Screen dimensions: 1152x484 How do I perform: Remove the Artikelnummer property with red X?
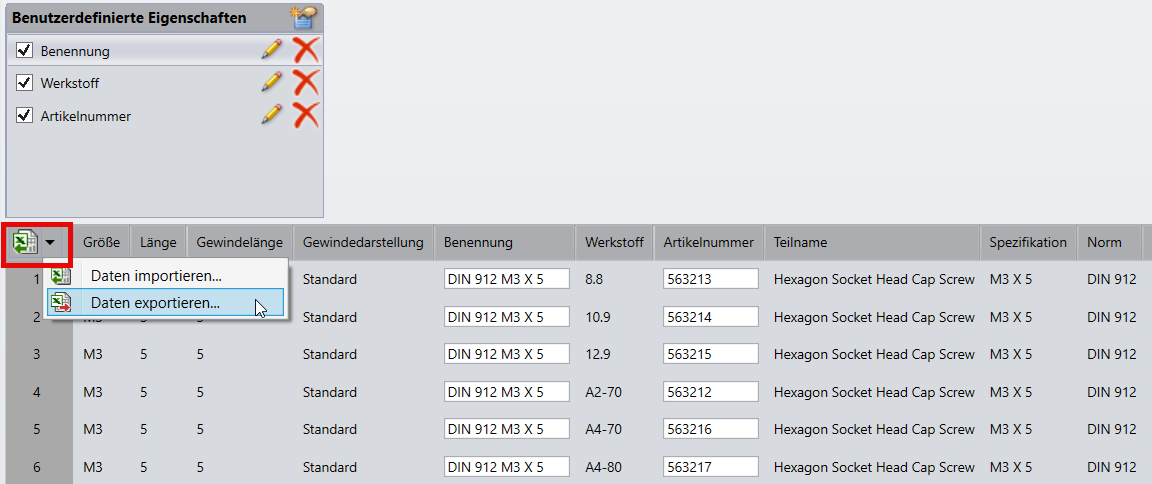coord(305,115)
